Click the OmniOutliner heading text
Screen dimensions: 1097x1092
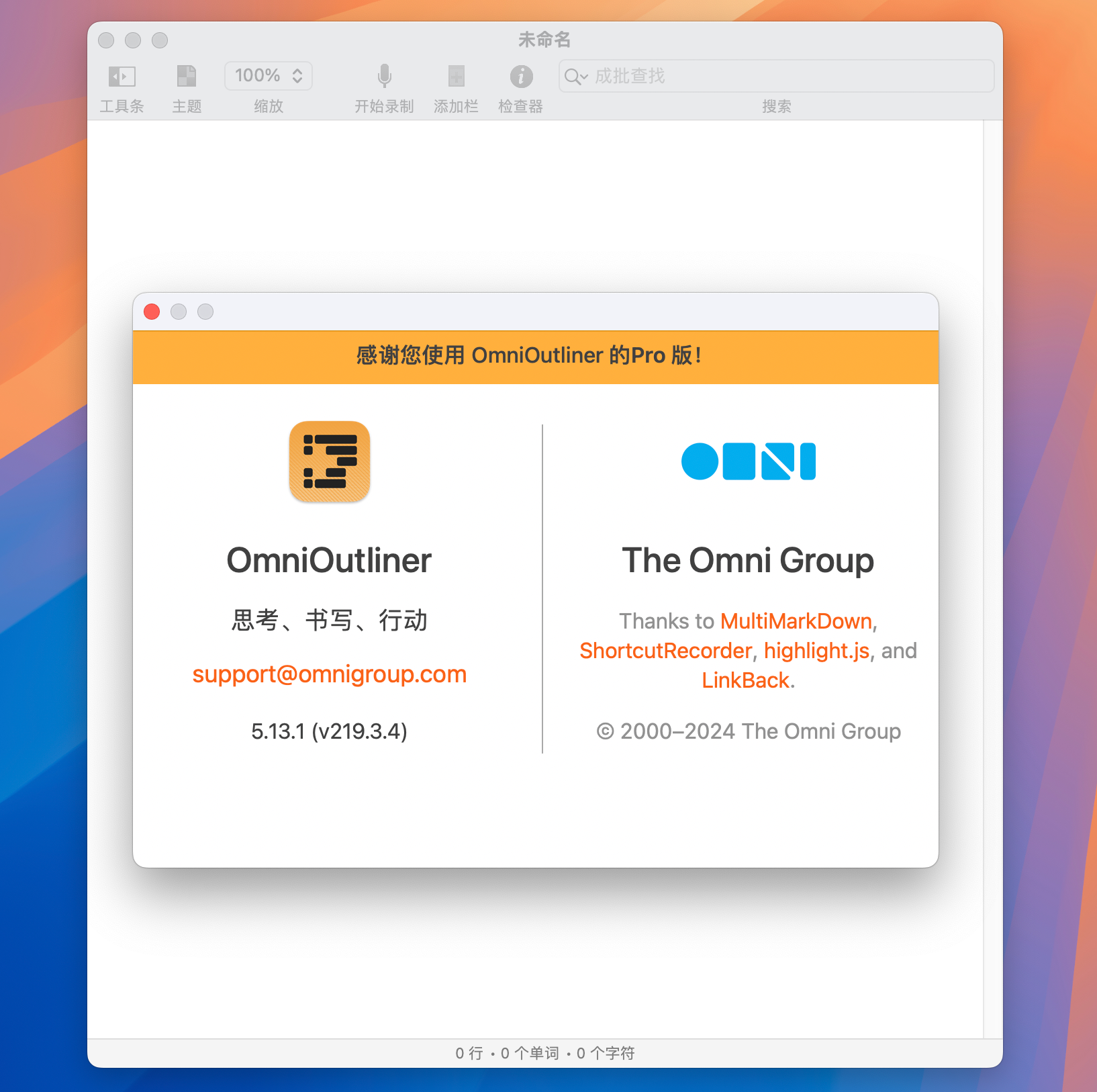pyautogui.click(x=329, y=560)
